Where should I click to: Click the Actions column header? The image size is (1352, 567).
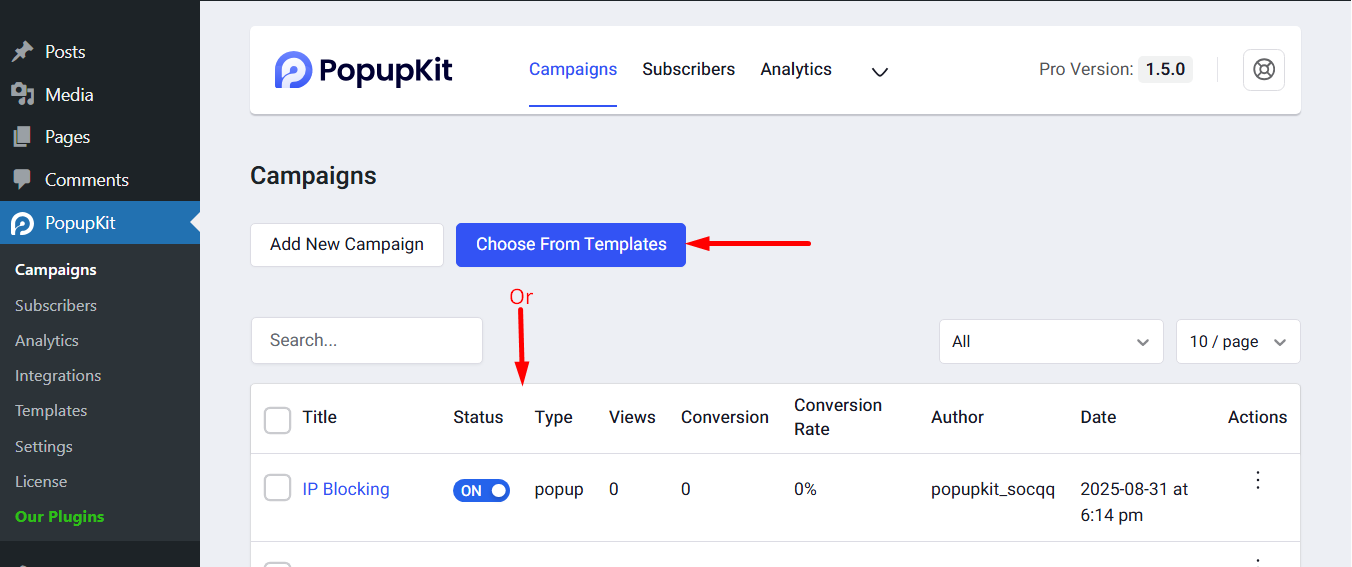pos(1258,417)
